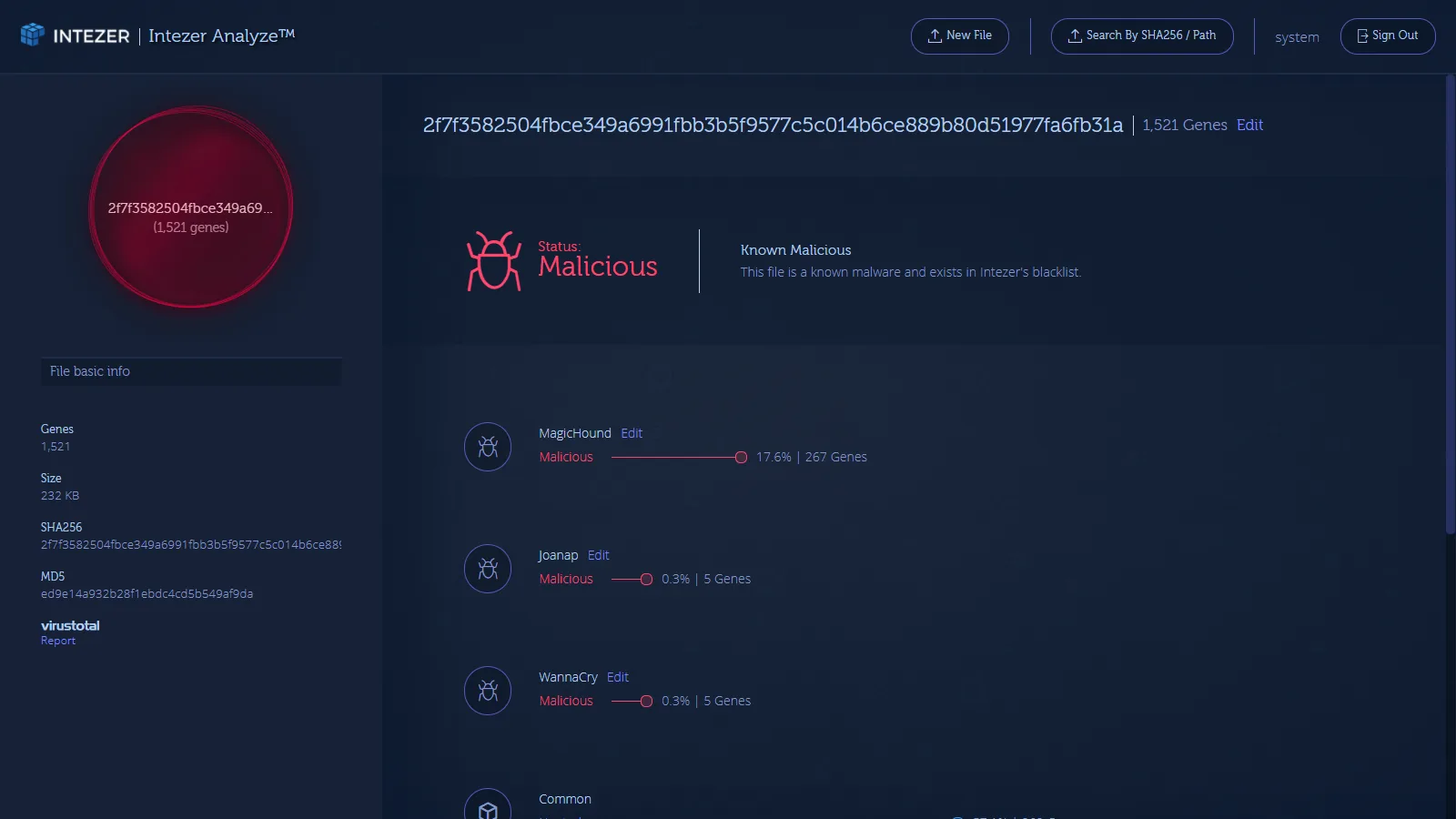Click the Intezer cube logo icon
The height and width of the screenshot is (819, 1456).
point(33,35)
